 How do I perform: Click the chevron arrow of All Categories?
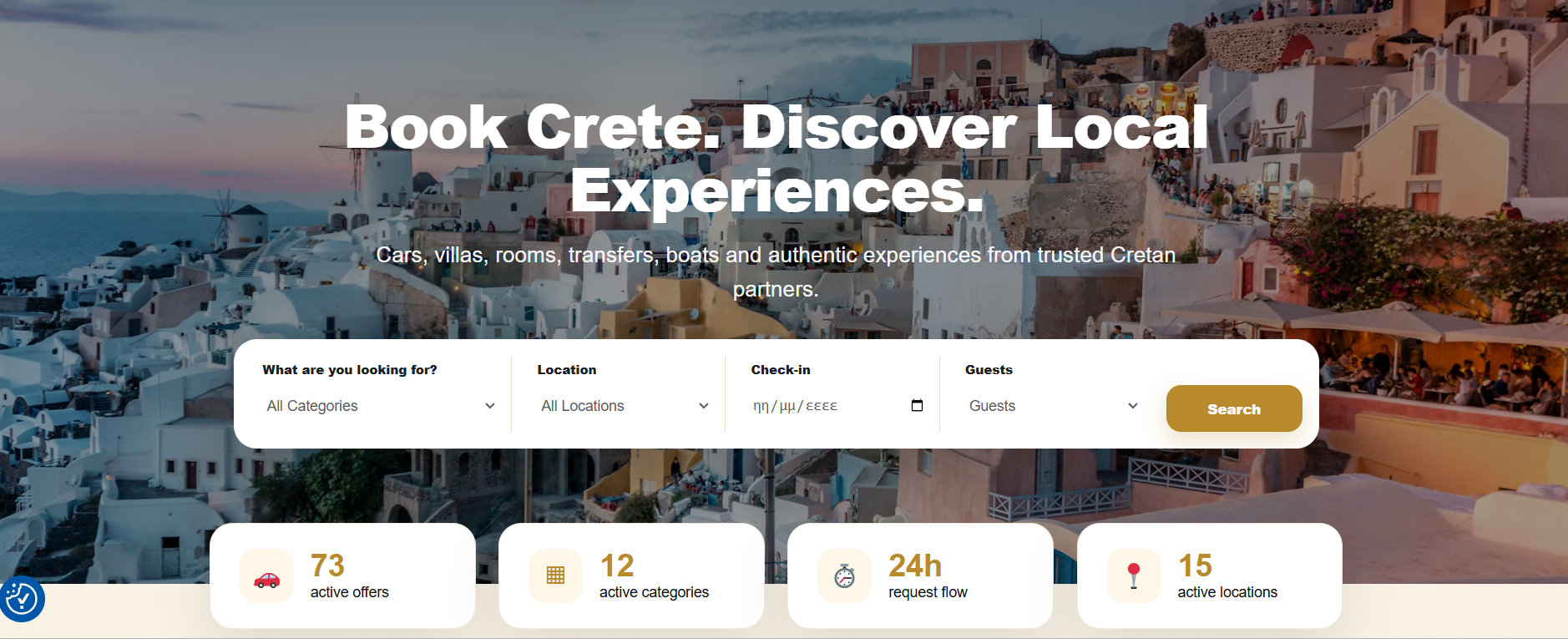pyautogui.click(x=490, y=406)
